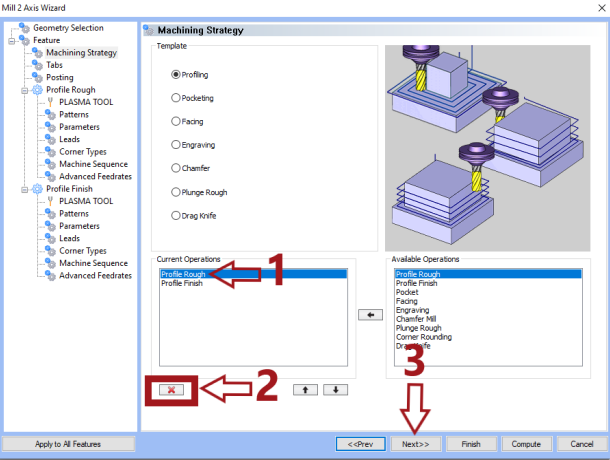
Task: Click the move operation down arrow button
Action: [x=335, y=390]
